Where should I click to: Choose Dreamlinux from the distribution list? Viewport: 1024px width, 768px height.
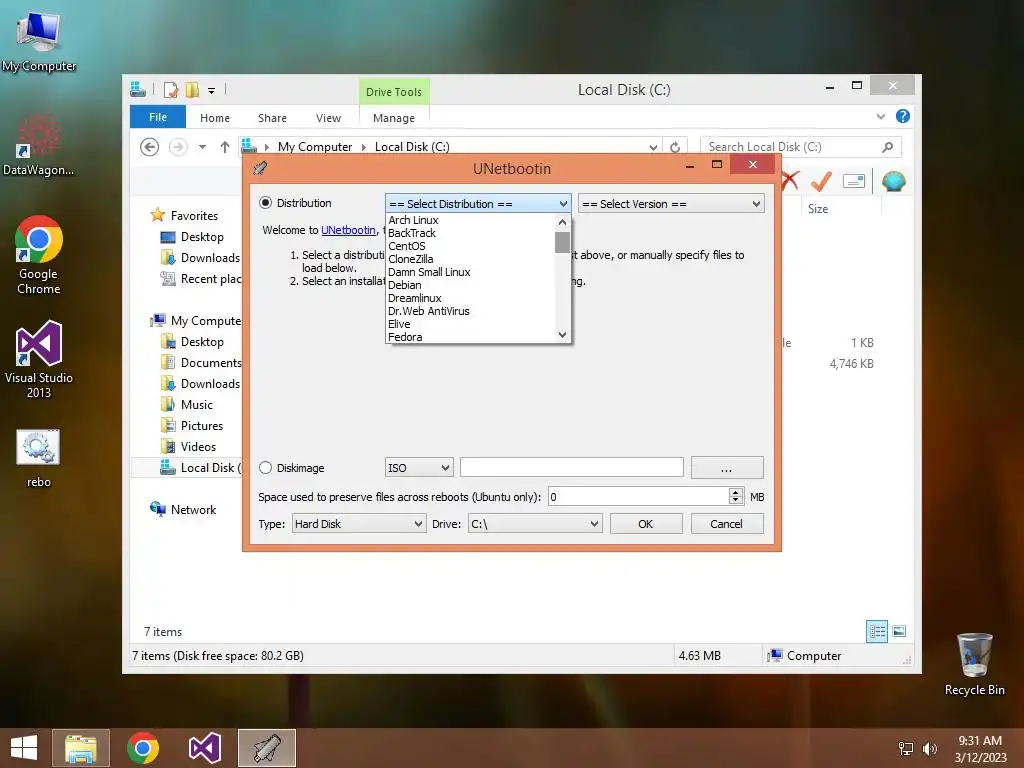415,298
